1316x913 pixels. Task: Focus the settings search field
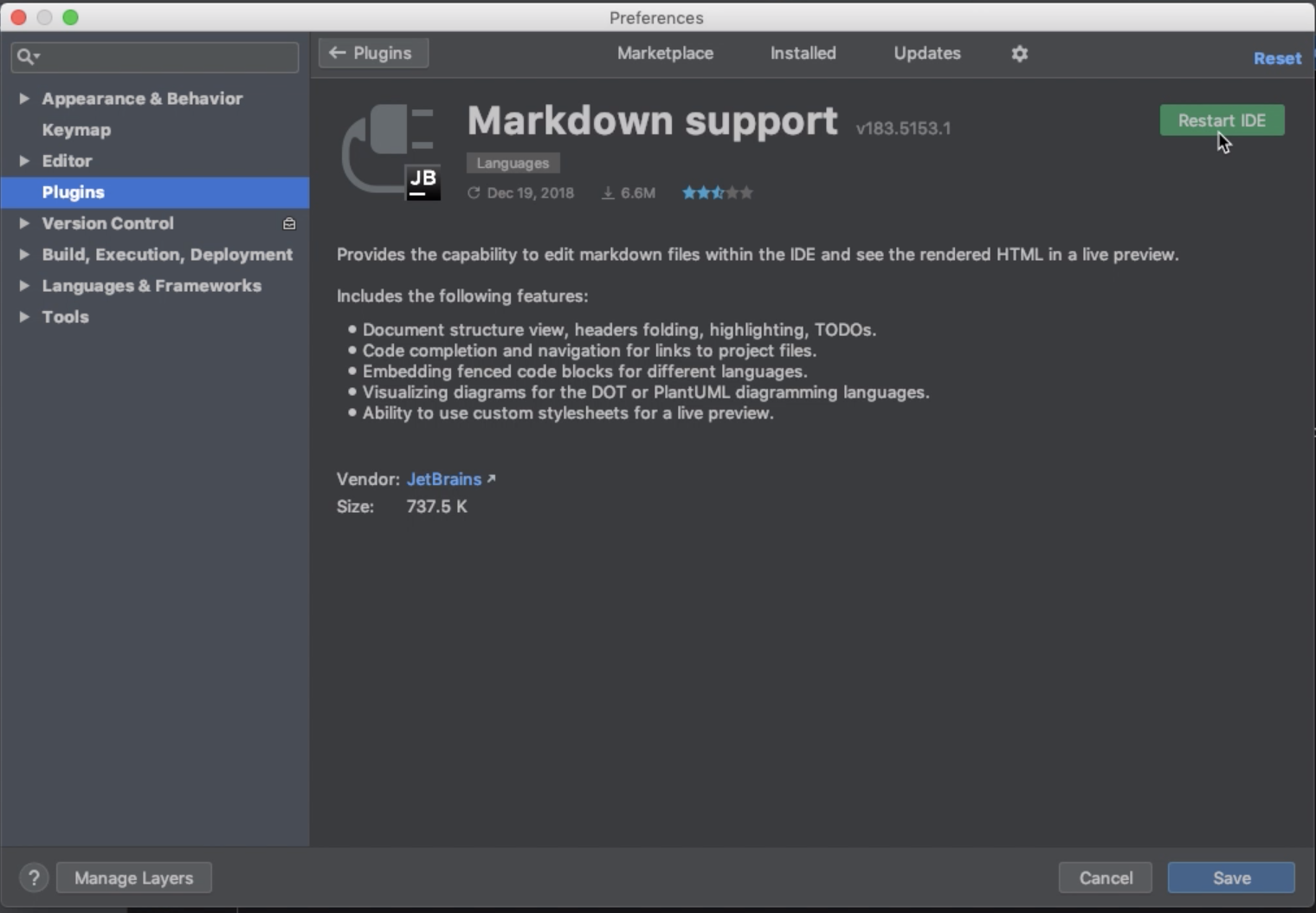155,57
